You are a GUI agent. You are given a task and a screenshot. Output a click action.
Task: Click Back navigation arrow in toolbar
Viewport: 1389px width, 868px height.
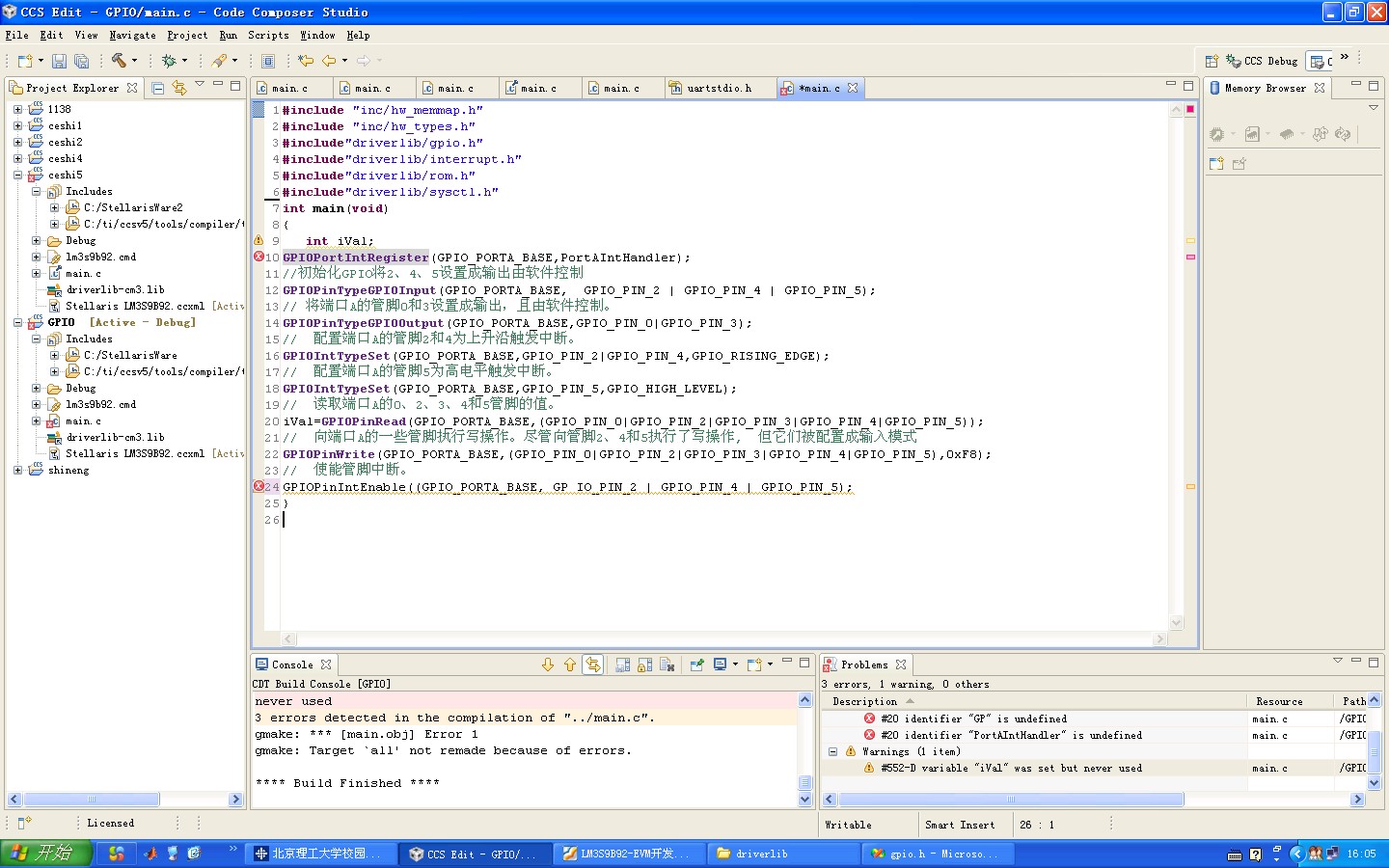pos(329,61)
